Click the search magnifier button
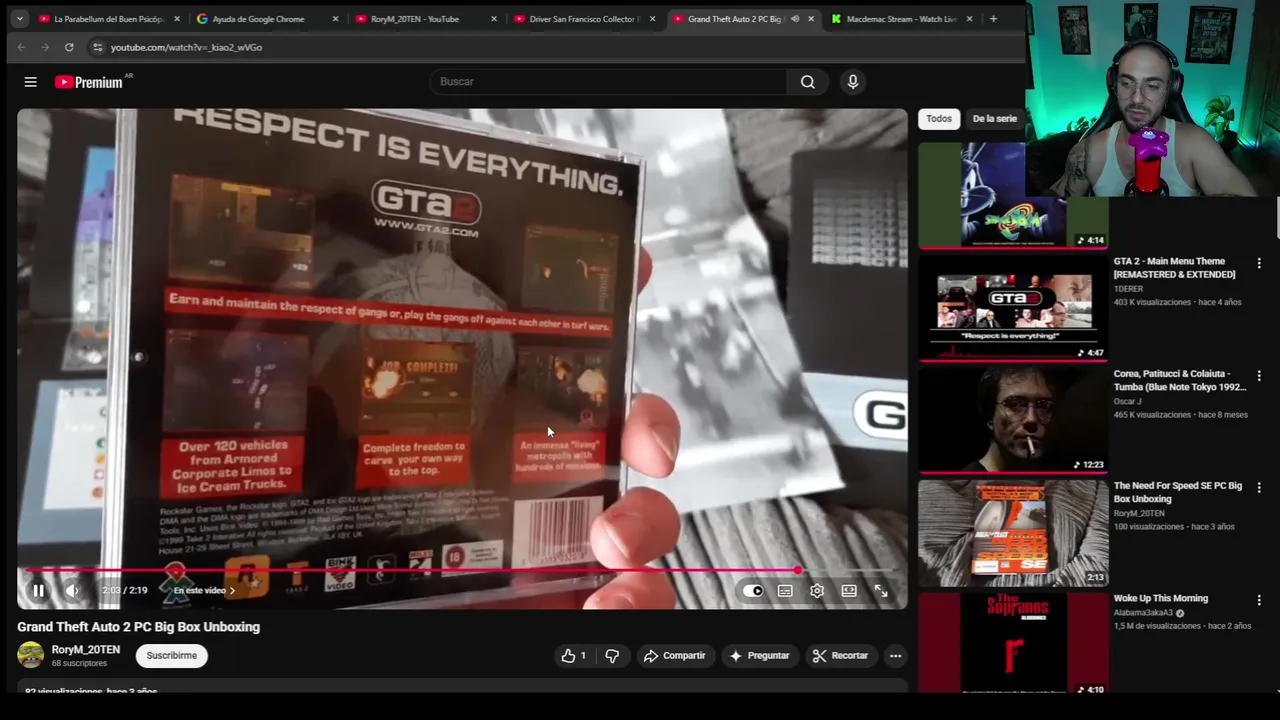The image size is (1280, 720). (x=807, y=82)
